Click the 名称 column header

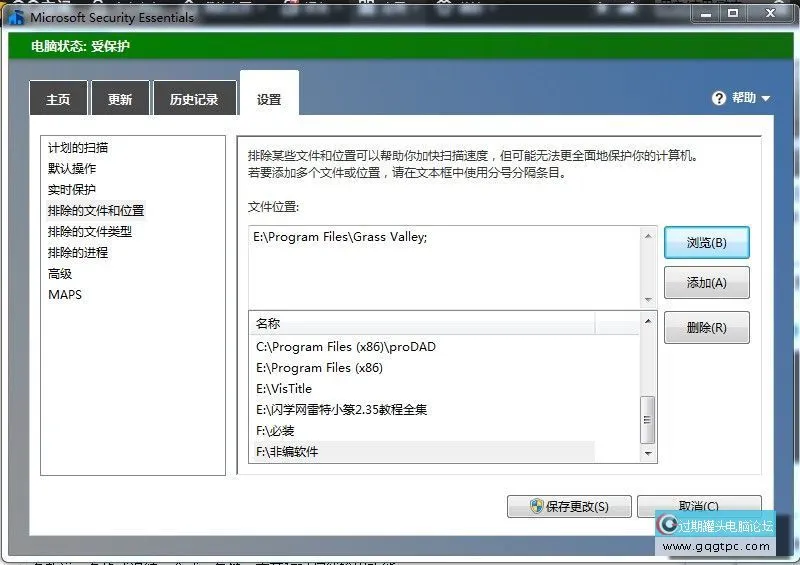(422, 323)
